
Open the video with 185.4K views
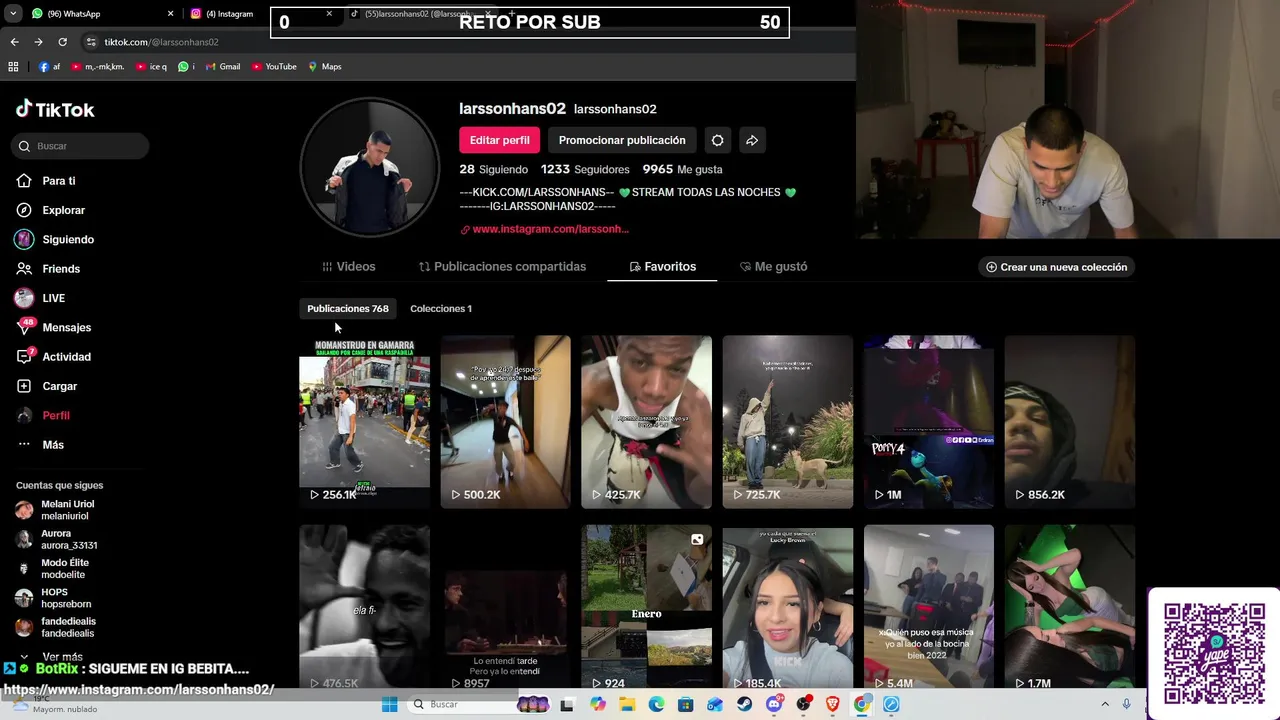tap(787, 607)
